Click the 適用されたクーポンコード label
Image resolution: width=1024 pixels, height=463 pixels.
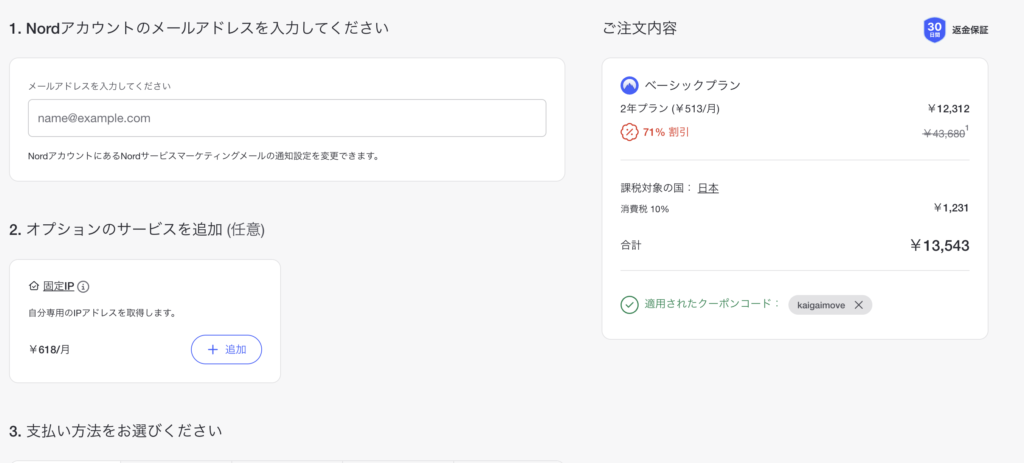point(712,304)
